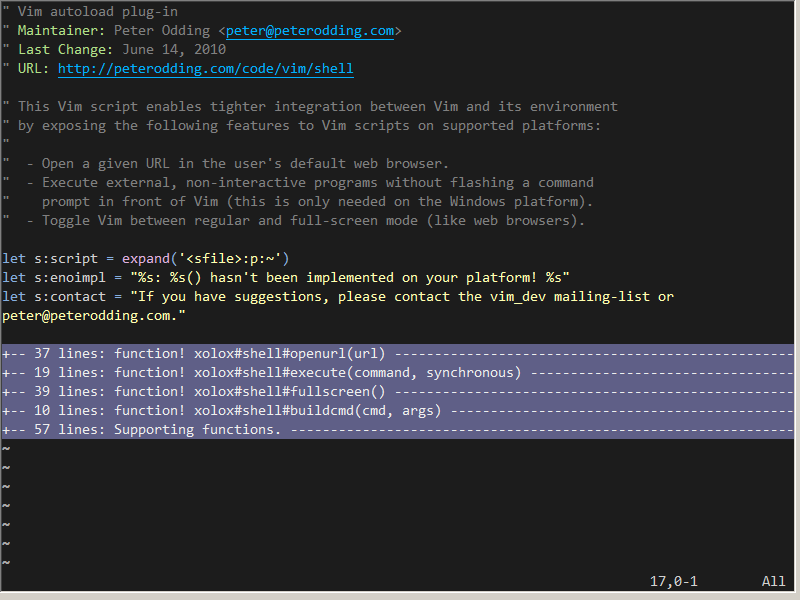Expand the xolox#shell#fullscreen() fold

398,391
